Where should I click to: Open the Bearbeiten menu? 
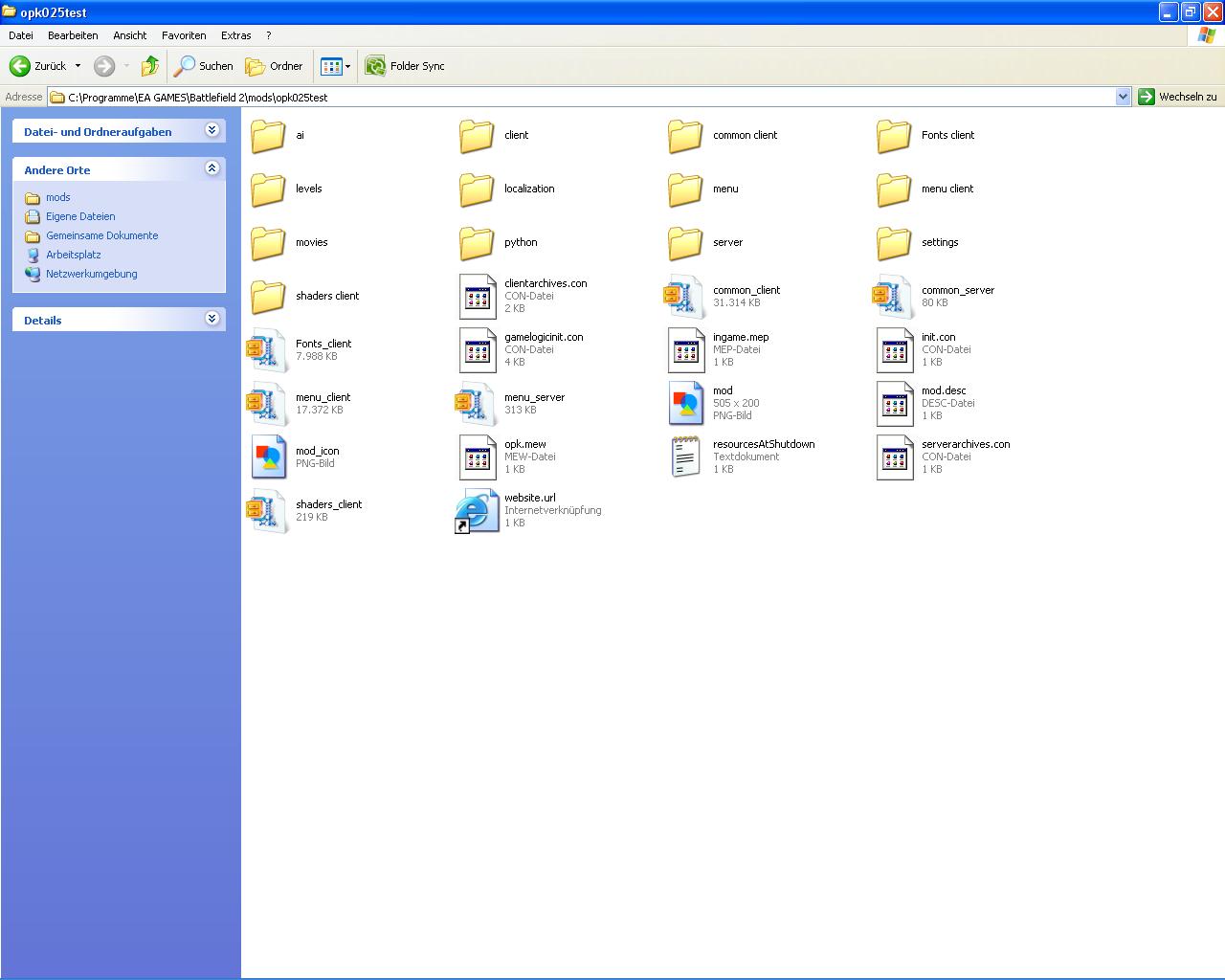(x=73, y=35)
